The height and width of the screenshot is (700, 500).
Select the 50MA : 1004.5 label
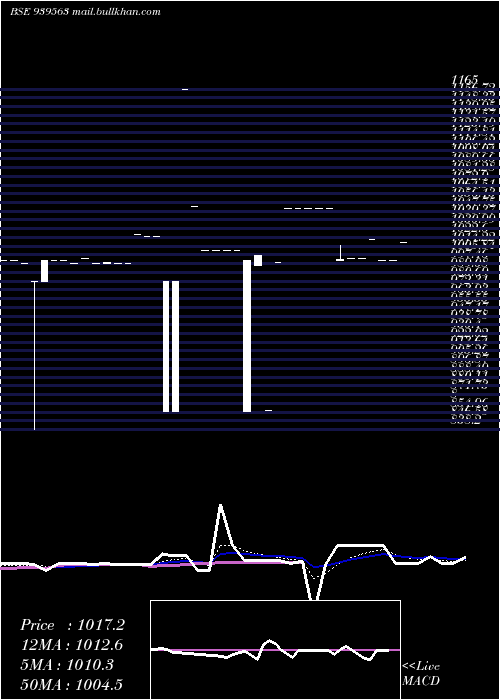71,684
